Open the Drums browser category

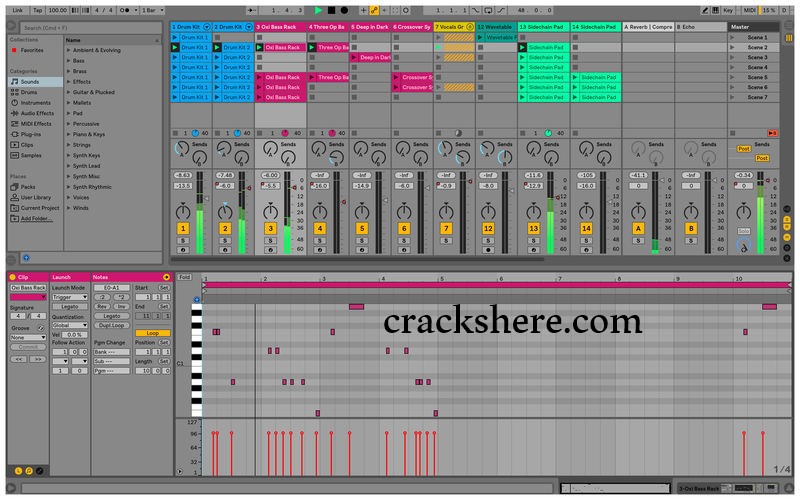click(x=29, y=92)
